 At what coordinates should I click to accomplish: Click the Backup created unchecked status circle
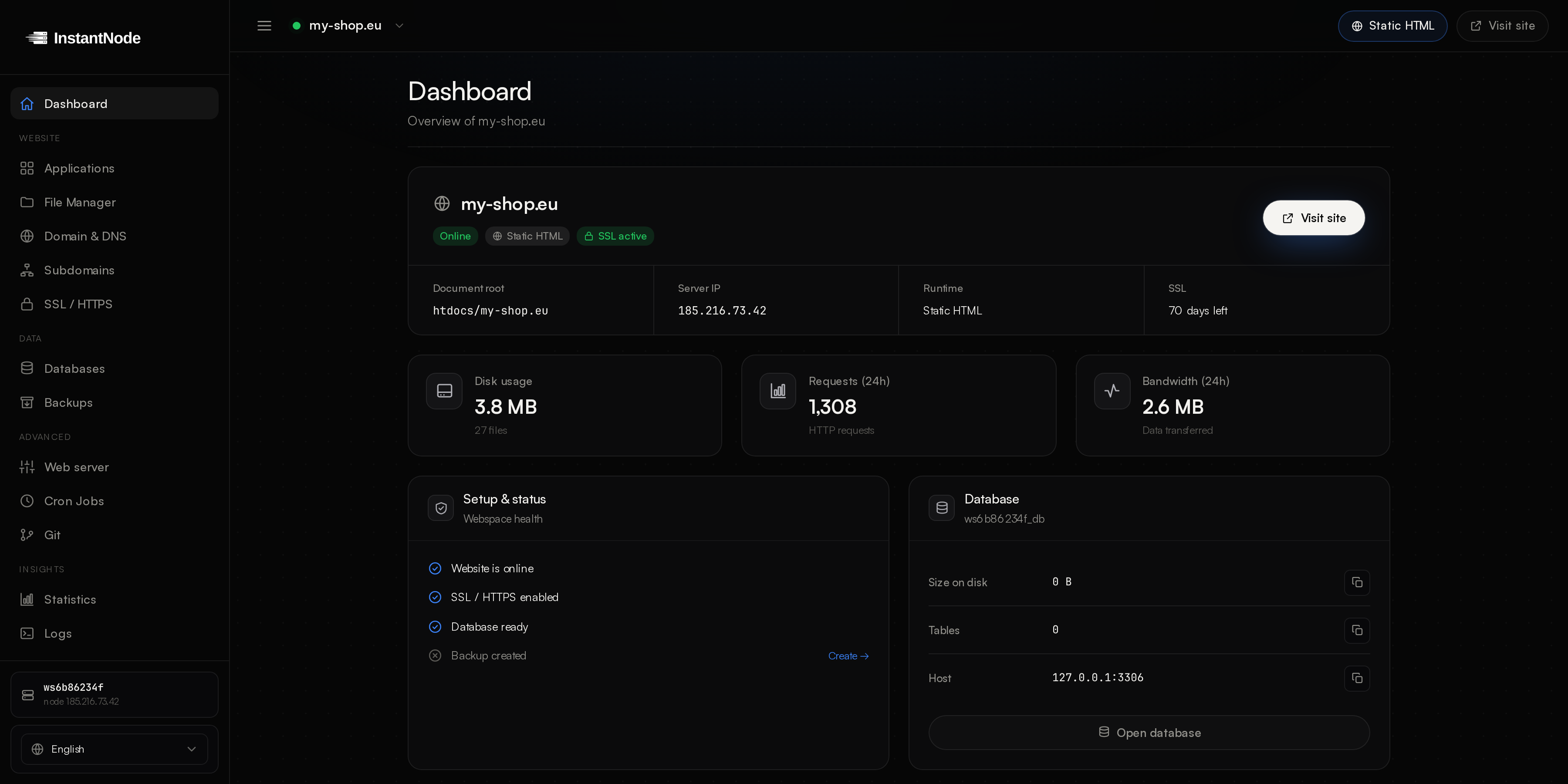[435, 656]
